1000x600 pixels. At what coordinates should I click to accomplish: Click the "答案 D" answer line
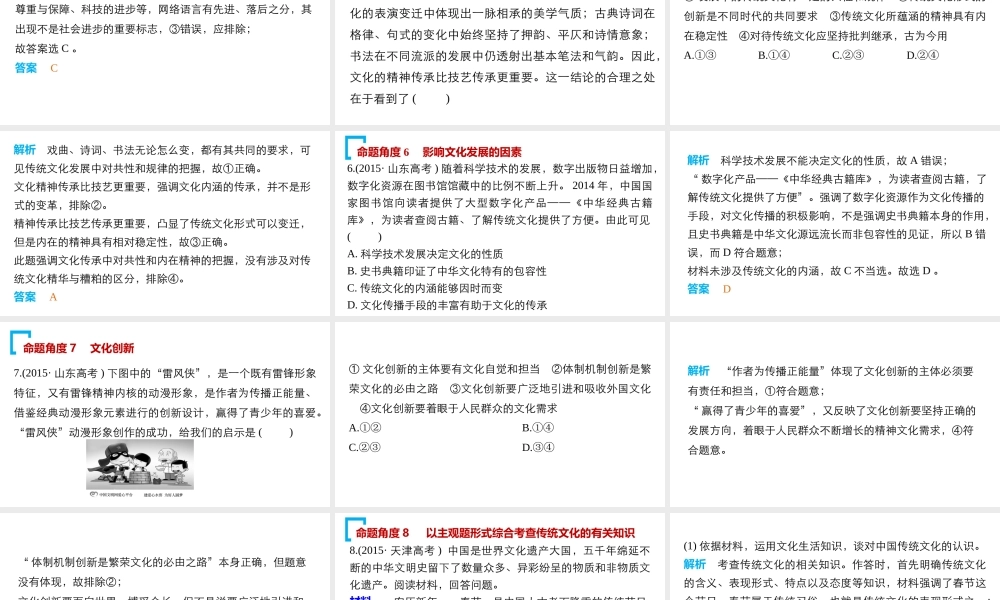click(709, 289)
